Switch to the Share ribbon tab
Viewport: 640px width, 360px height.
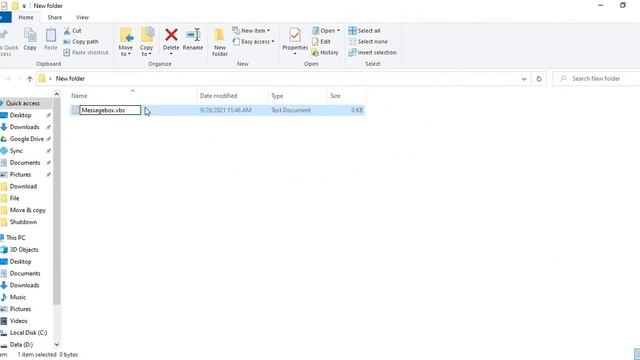(55, 17)
